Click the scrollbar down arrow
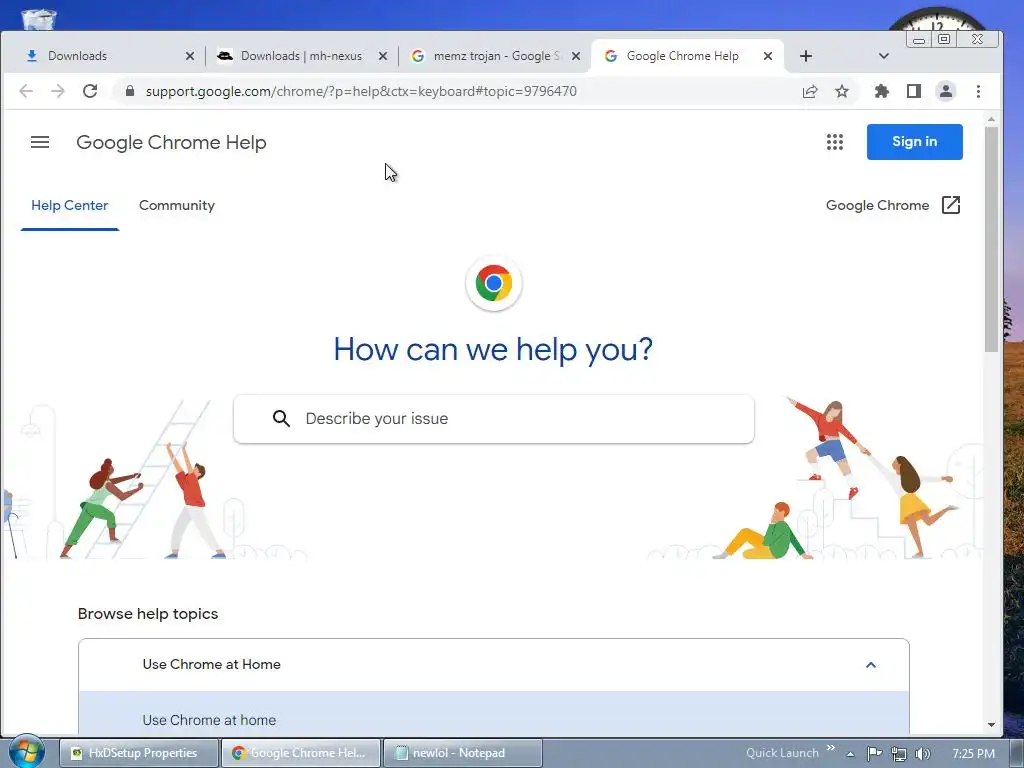Image resolution: width=1024 pixels, height=768 pixels. coord(991,724)
